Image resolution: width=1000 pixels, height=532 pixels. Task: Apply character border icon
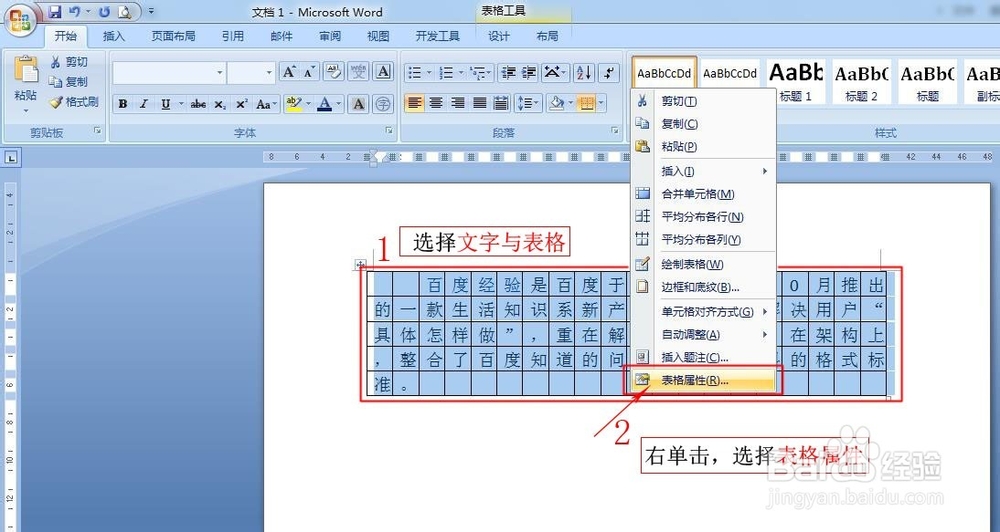click(x=383, y=73)
